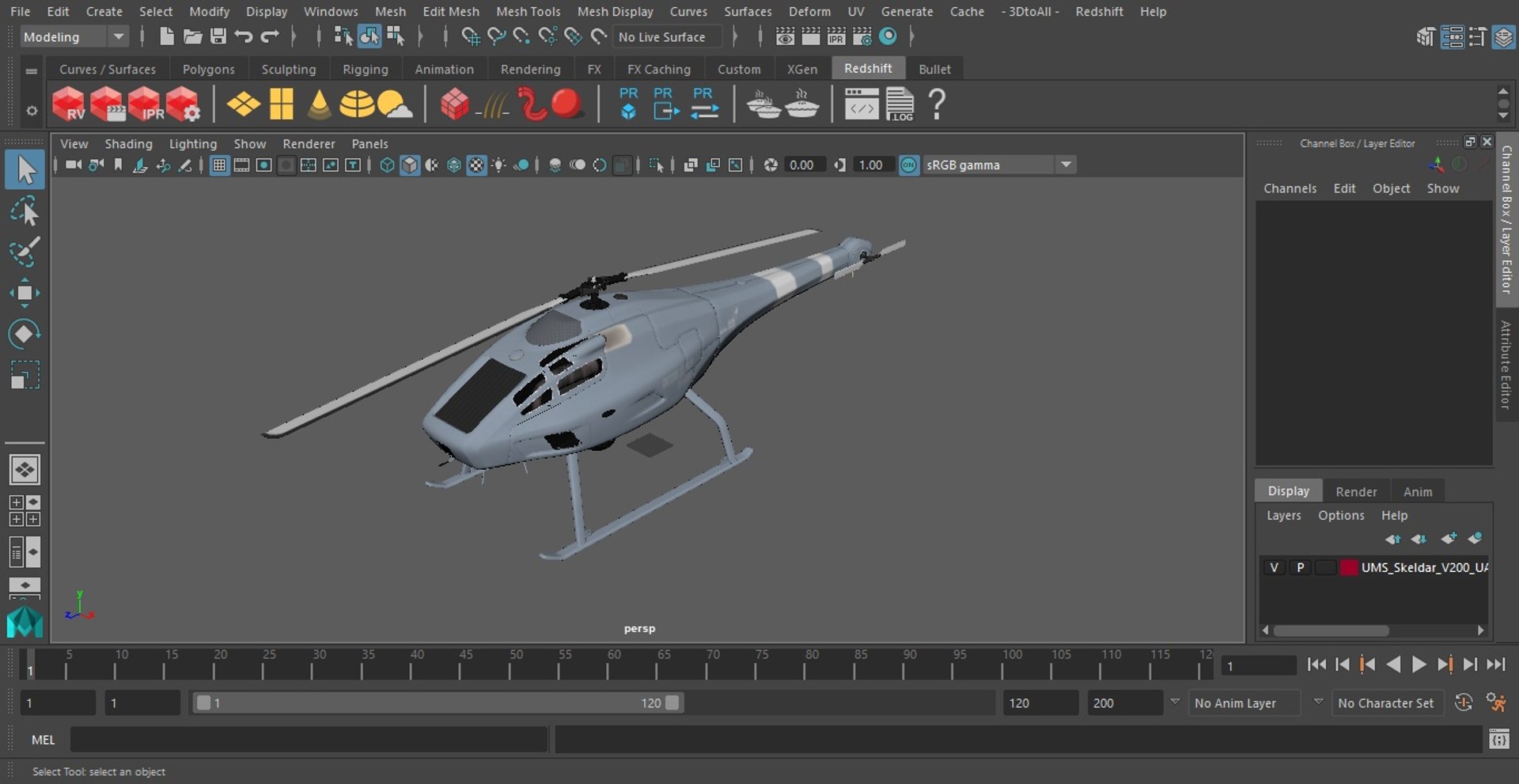
Task: Click the No Live Surface field
Action: 667,36
